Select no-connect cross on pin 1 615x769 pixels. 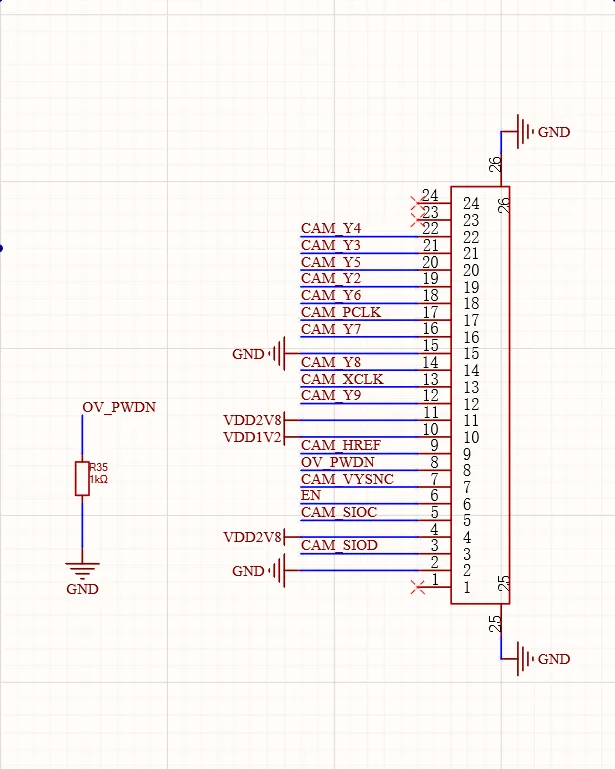[x=418, y=587]
